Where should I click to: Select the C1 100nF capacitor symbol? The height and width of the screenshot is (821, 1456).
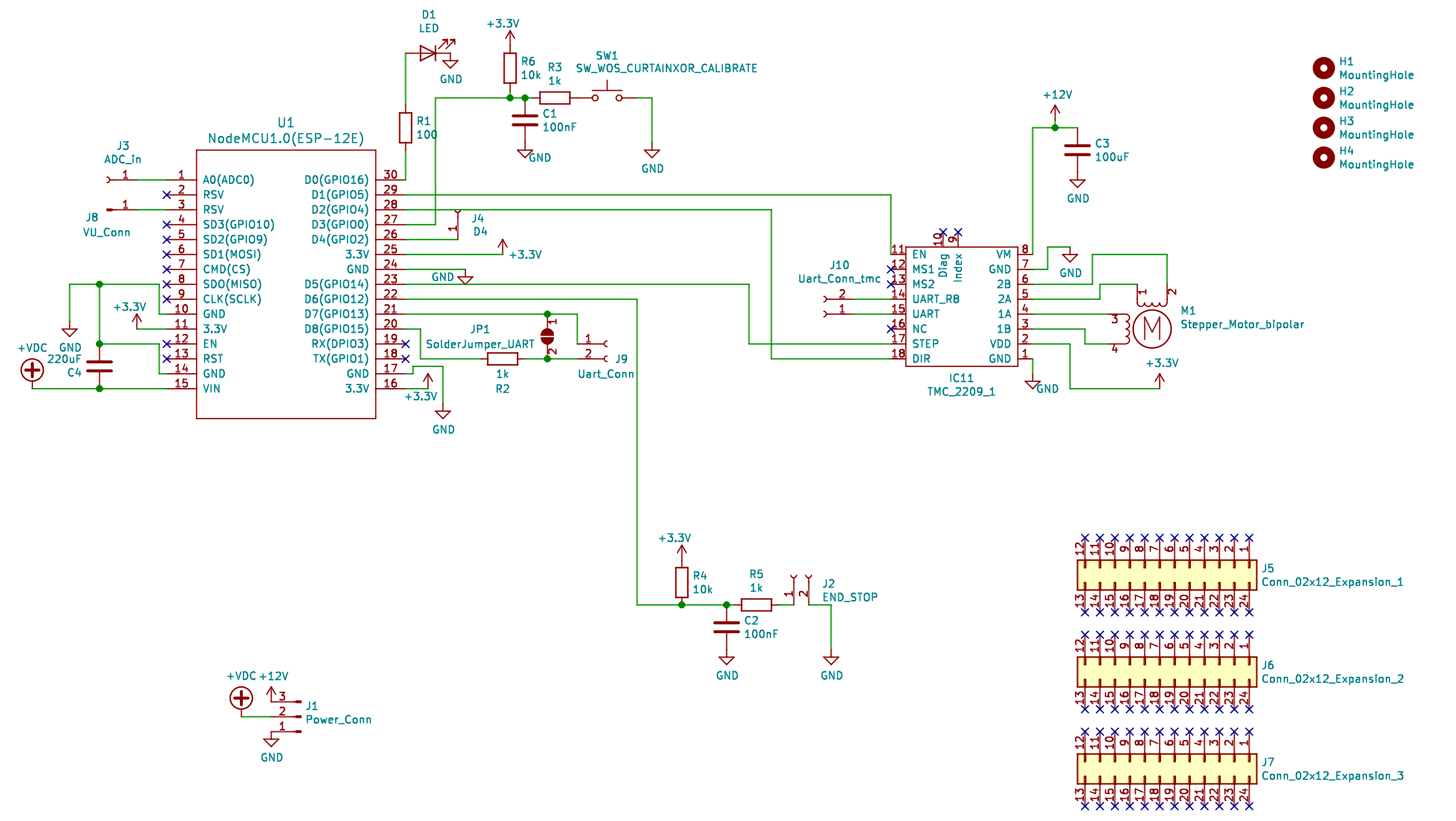tap(525, 120)
